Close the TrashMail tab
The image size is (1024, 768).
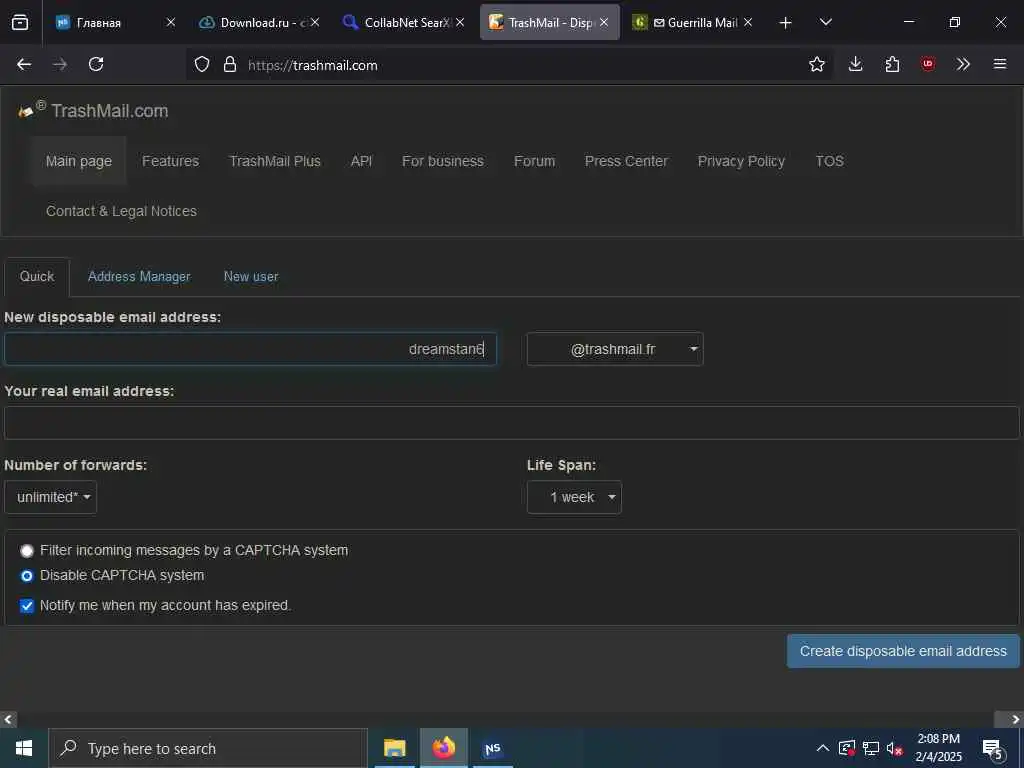pos(604,22)
